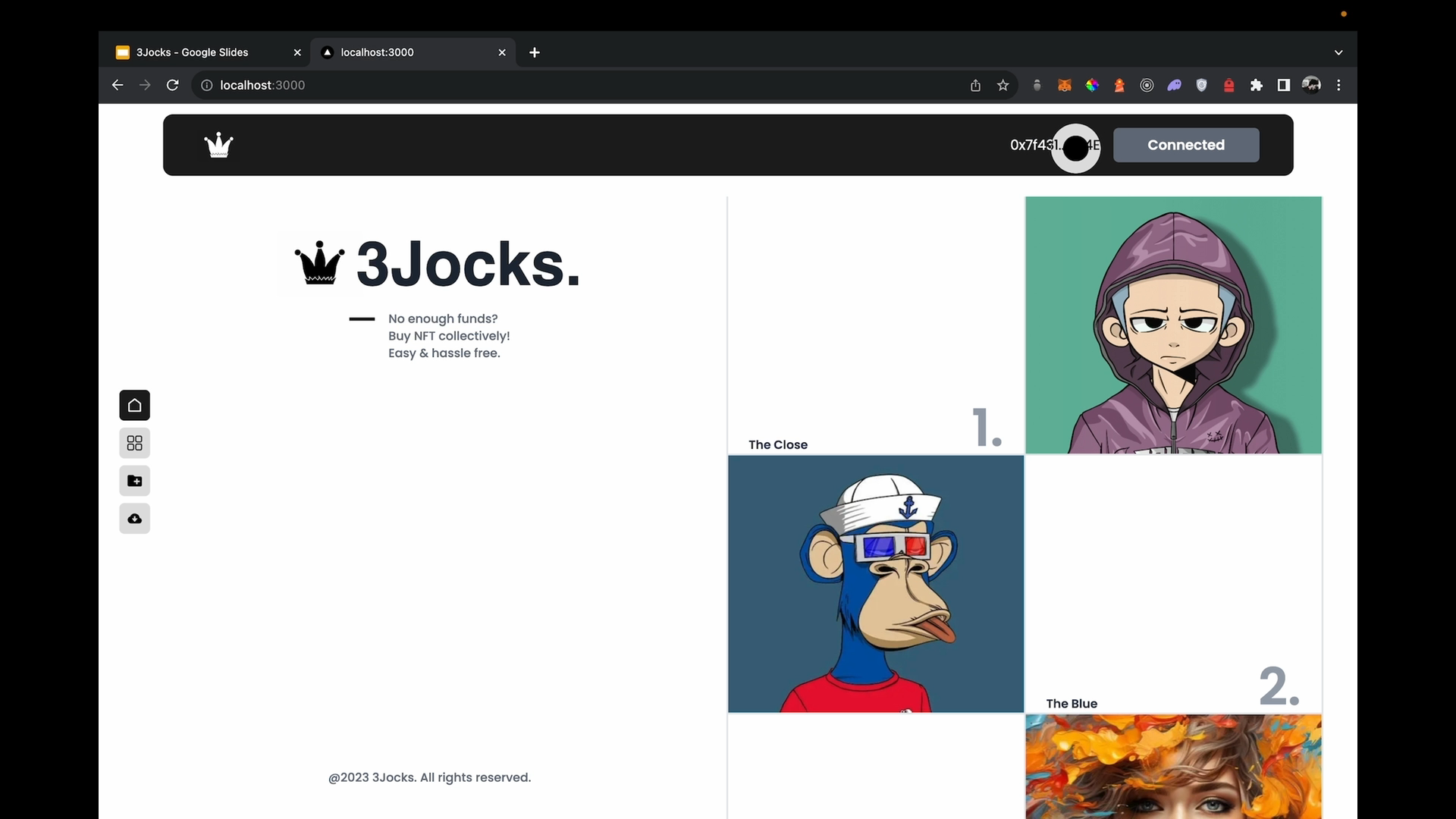
Task: Click the 'Buy NFT collectively!' tagline
Action: pyautogui.click(x=449, y=336)
